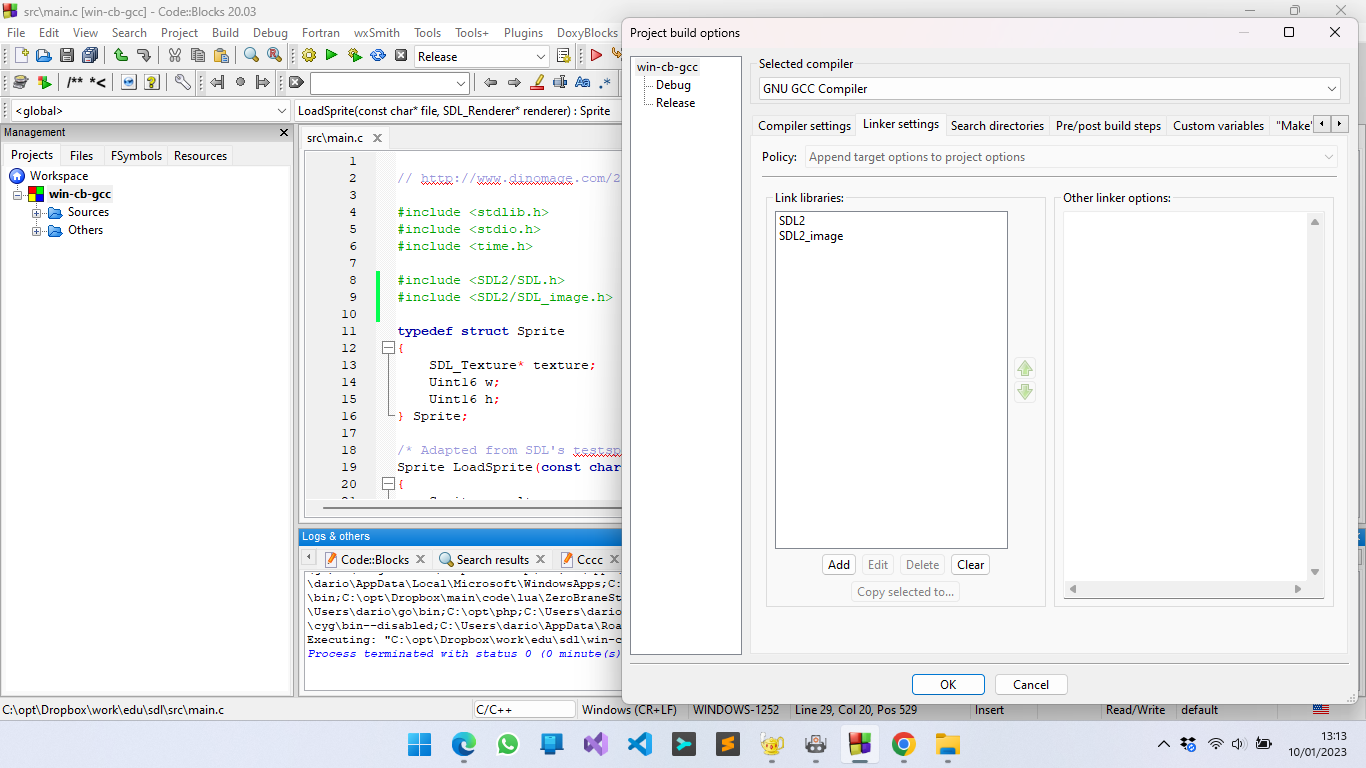1366x768 pixels.
Task: Click the red Debug start icon
Action: (596, 56)
